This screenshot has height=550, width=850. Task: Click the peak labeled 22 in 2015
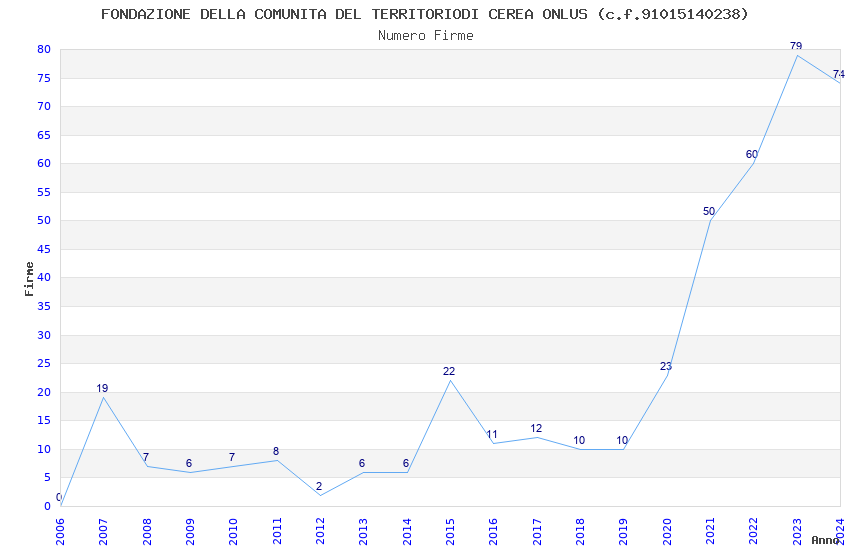[450, 380]
